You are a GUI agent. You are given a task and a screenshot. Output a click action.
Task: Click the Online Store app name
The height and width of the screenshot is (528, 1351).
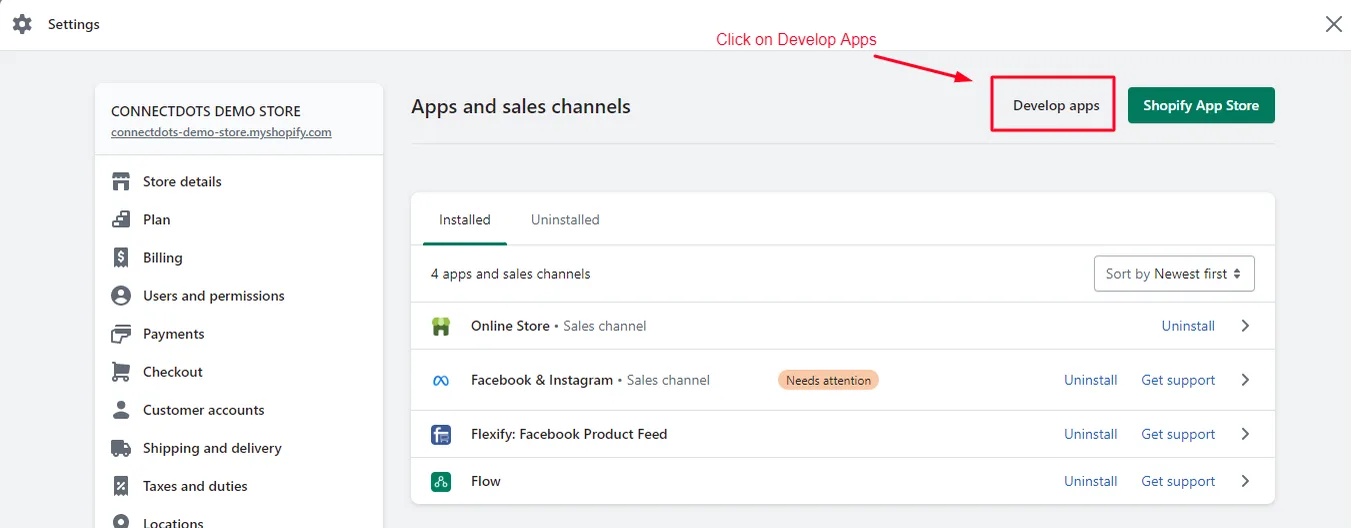510,326
